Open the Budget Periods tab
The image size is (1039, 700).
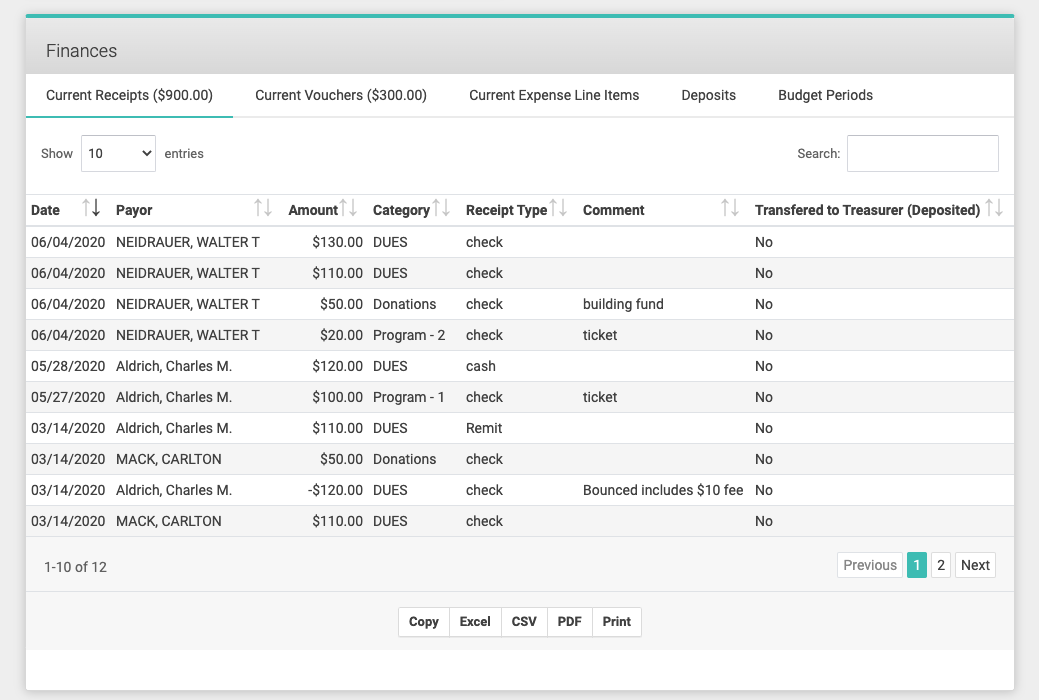(825, 95)
